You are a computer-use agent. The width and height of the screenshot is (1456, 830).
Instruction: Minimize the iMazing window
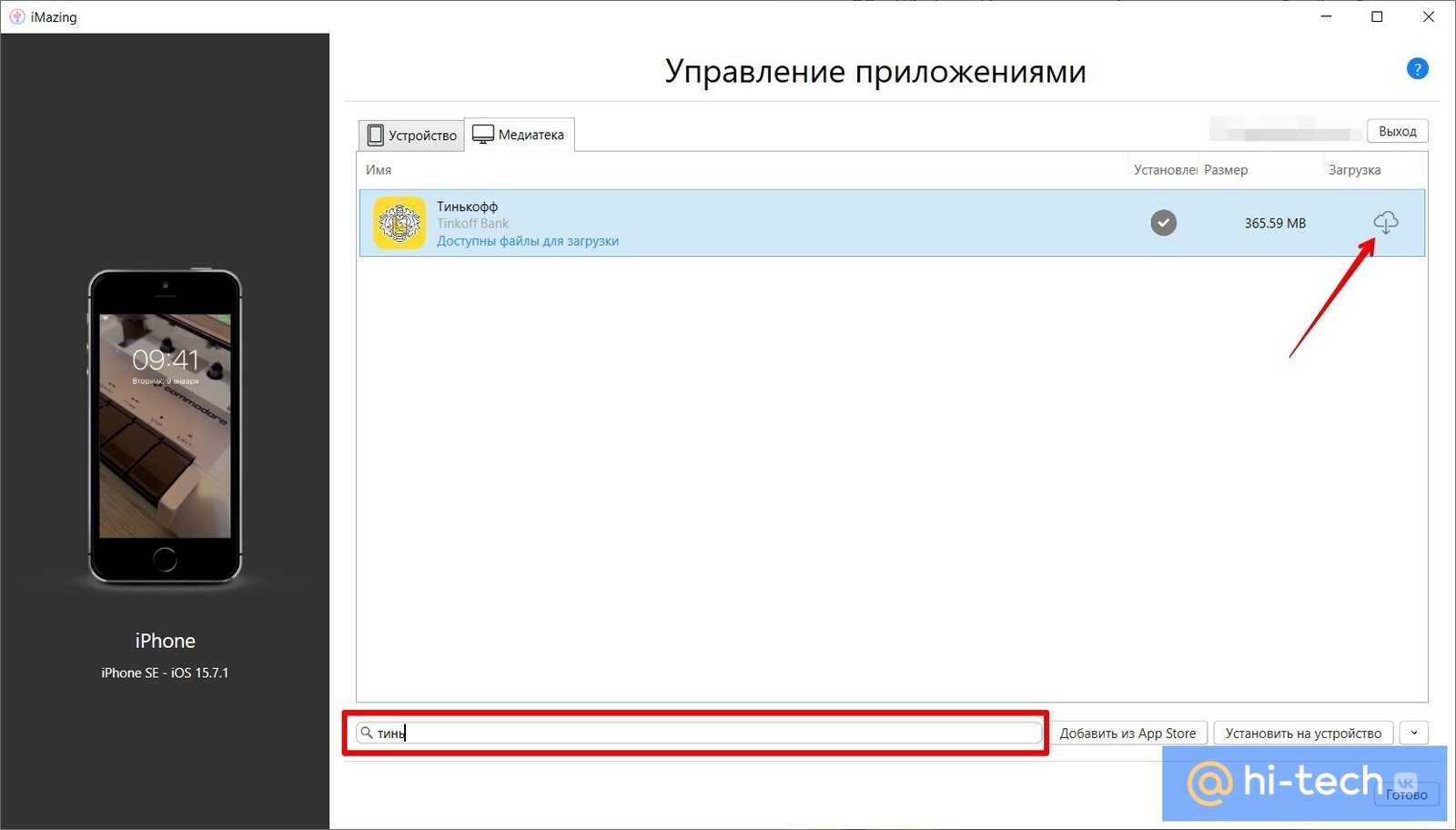(x=1326, y=16)
